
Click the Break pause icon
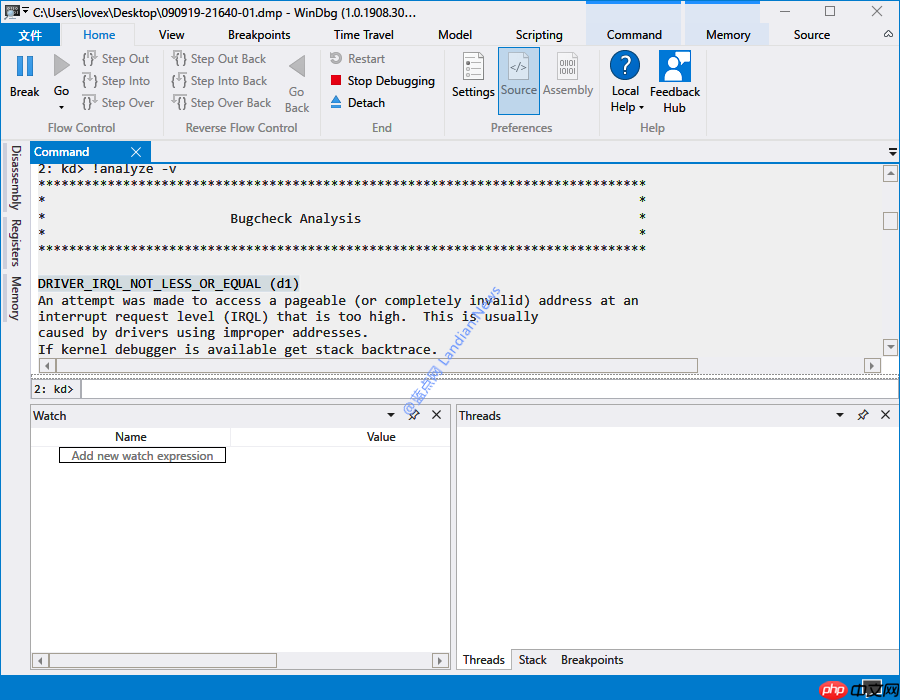(25, 66)
